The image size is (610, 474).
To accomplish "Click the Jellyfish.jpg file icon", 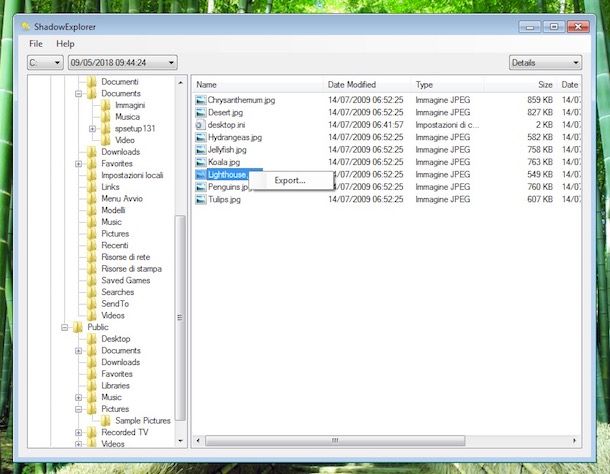I will point(200,150).
